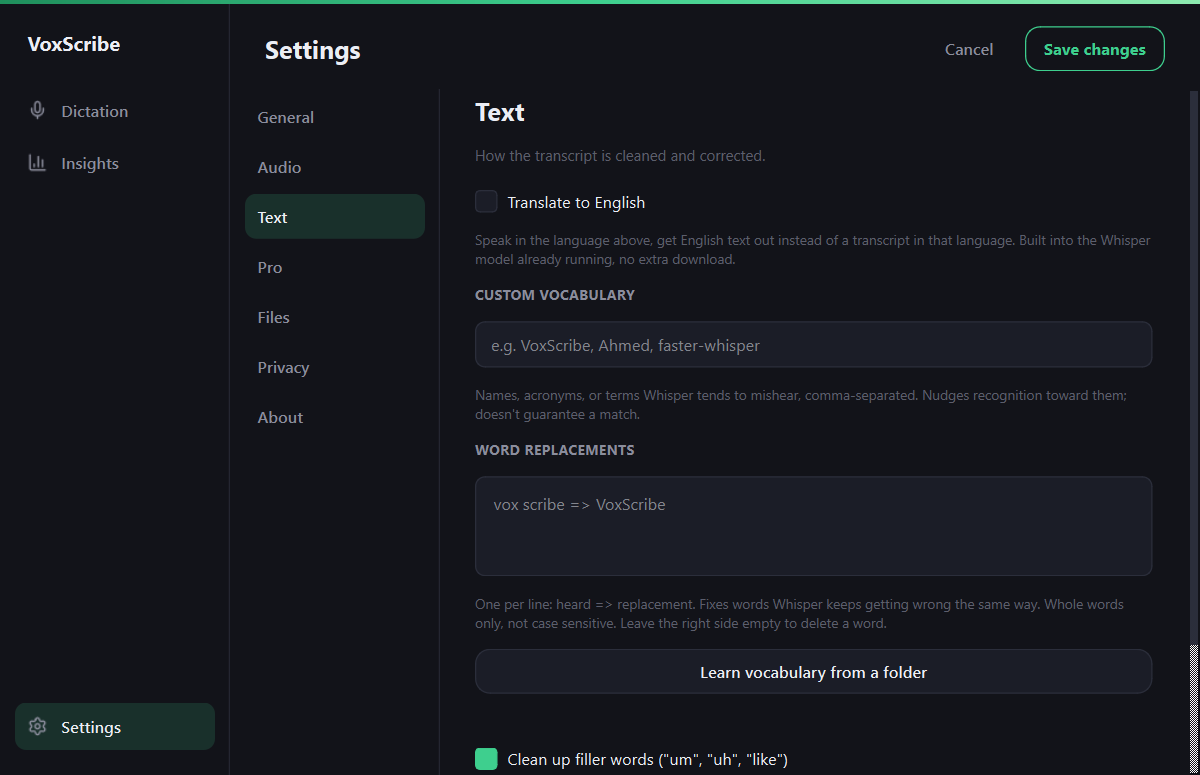Enable the Translate to English checkbox
The image size is (1200, 775).
tap(486, 202)
